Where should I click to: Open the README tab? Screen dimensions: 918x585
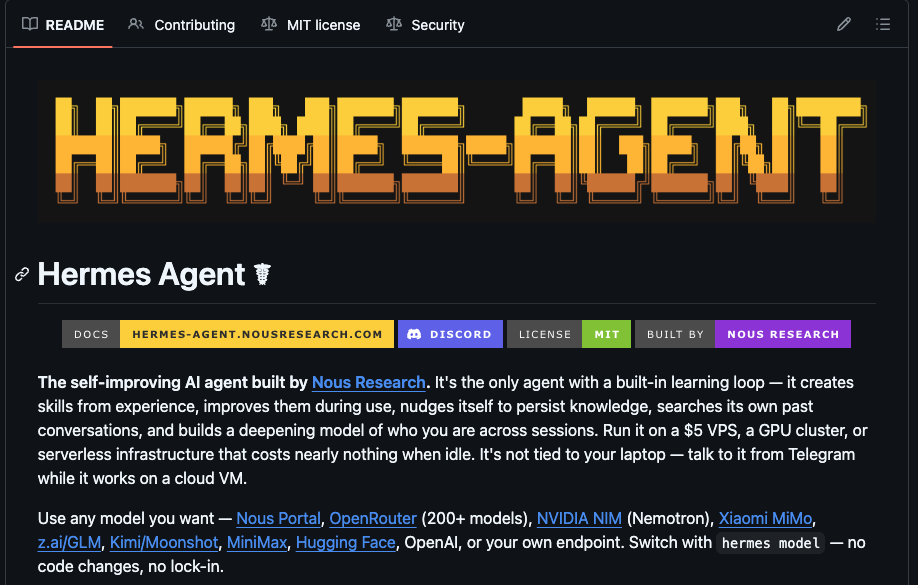63,25
